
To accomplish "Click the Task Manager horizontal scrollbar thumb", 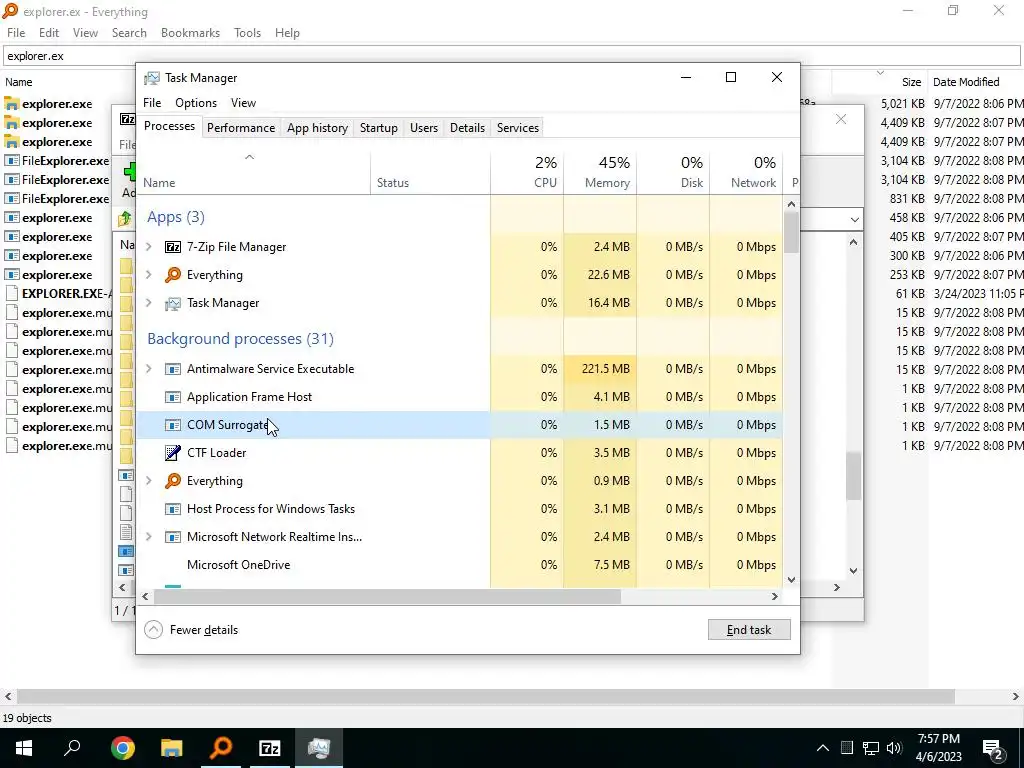I will [x=387, y=596].
